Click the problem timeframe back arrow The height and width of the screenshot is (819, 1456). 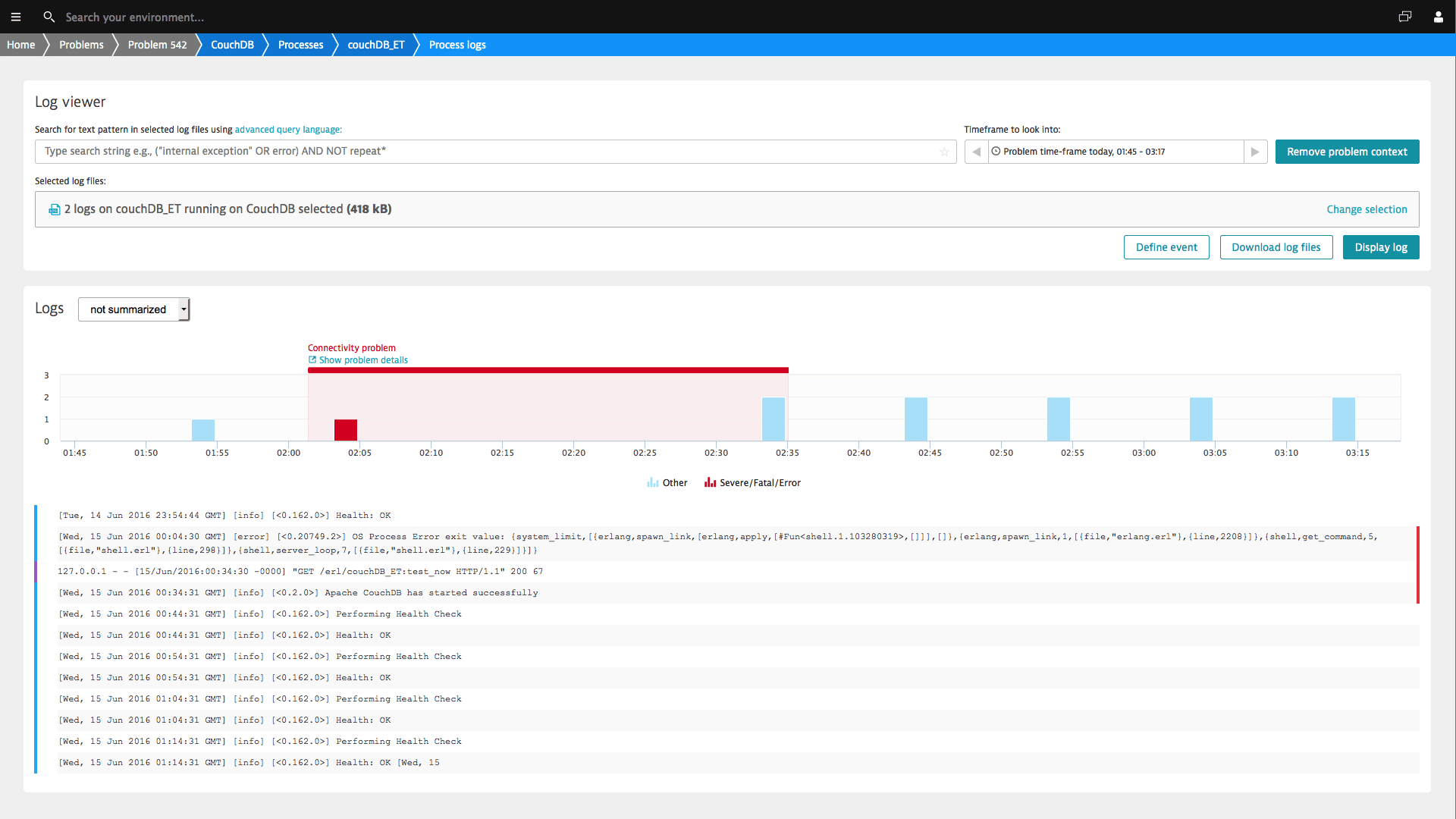click(977, 151)
